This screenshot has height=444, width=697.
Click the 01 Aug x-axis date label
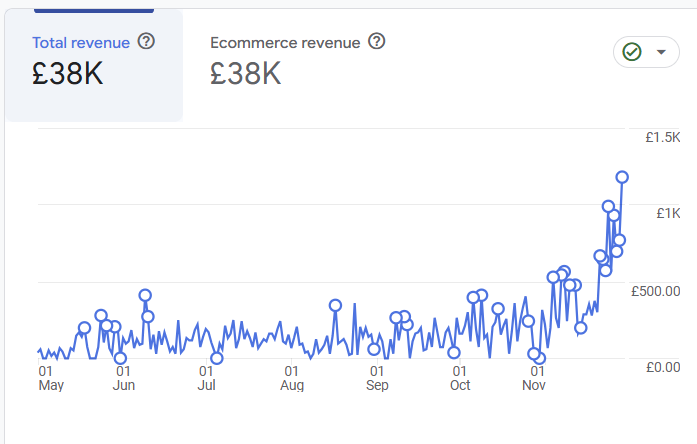[292, 377]
